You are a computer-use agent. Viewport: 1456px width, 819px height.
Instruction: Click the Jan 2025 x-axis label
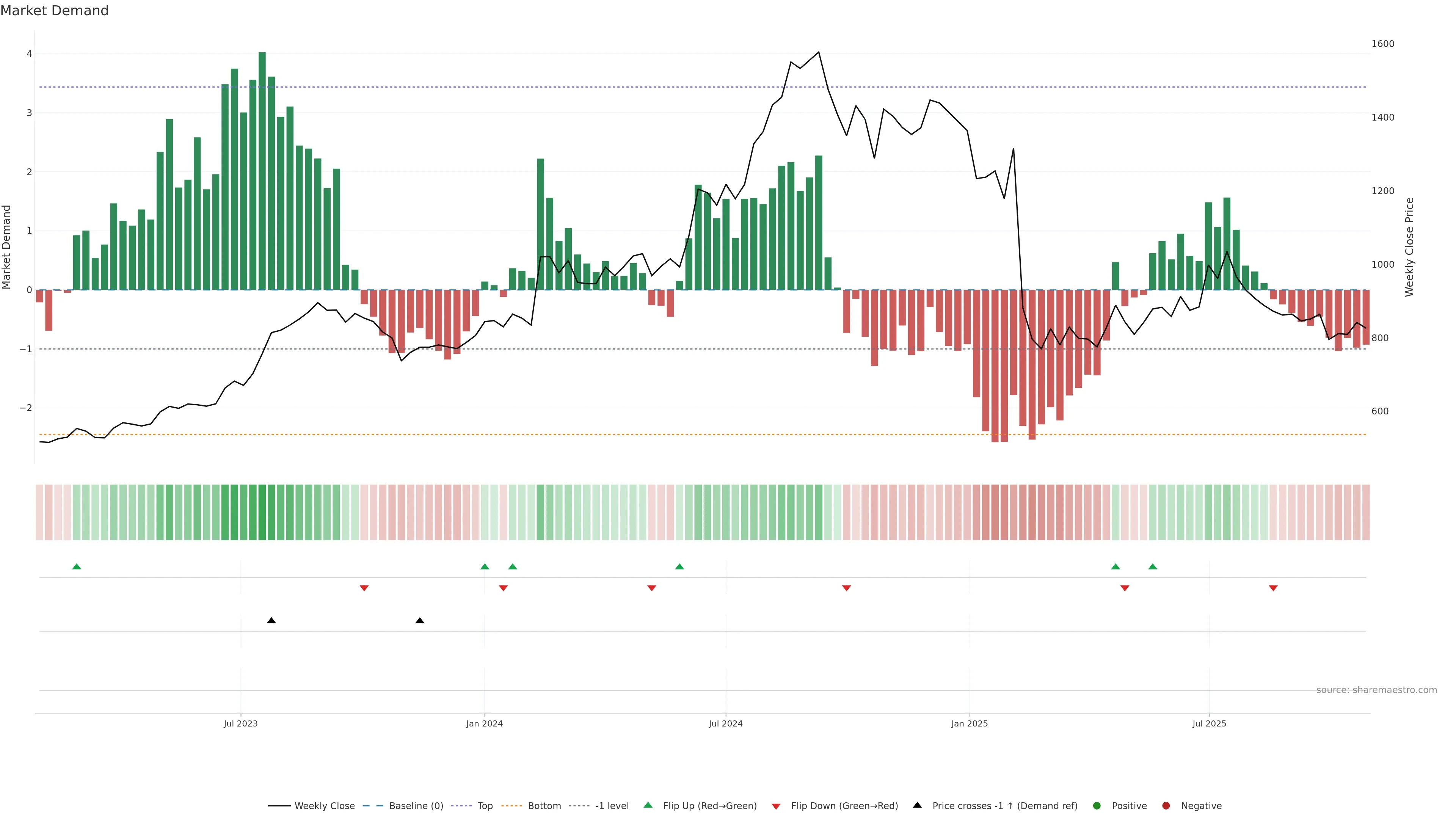pyautogui.click(x=970, y=723)
